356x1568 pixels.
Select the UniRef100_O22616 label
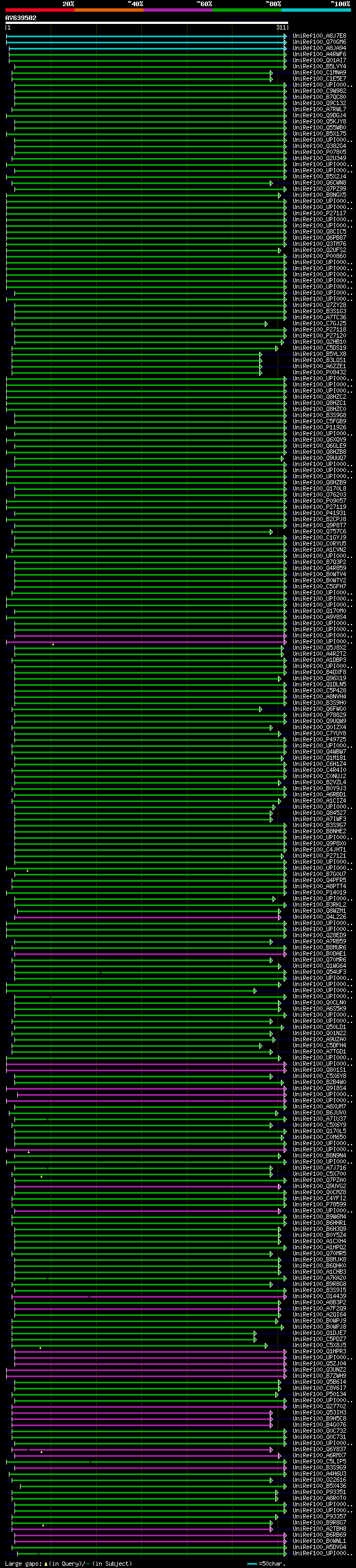pos(319,1480)
